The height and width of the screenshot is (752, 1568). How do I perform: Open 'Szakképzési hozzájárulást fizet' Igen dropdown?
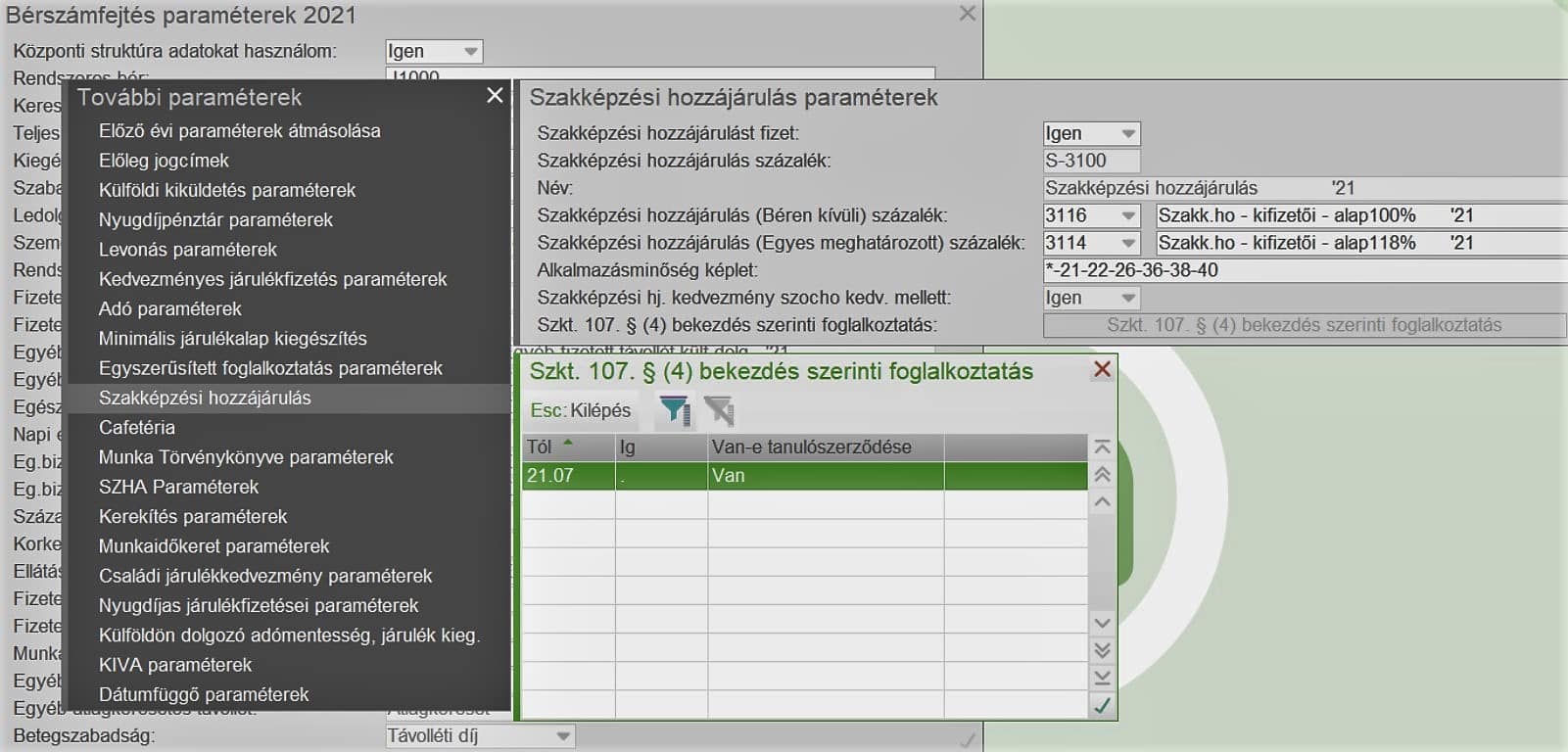click(x=1128, y=133)
